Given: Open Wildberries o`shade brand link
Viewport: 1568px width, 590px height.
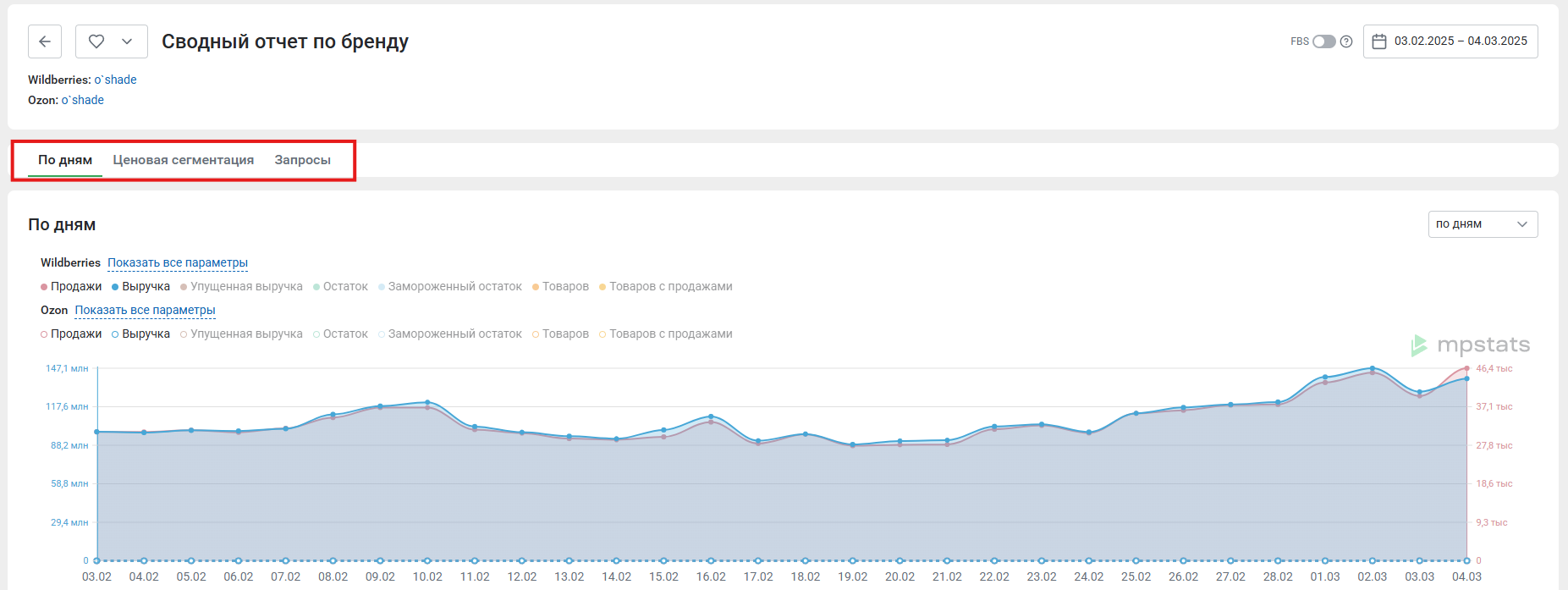Looking at the screenshot, I should (115, 80).
